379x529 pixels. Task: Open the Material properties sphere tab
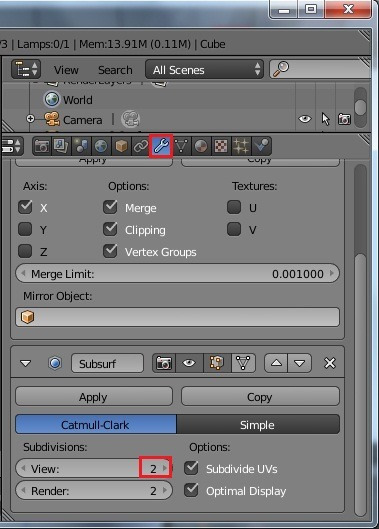tap(201, 146)
